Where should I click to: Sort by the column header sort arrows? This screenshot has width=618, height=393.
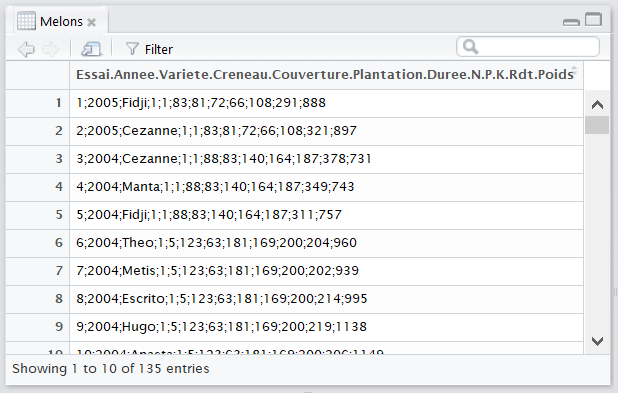574,71
